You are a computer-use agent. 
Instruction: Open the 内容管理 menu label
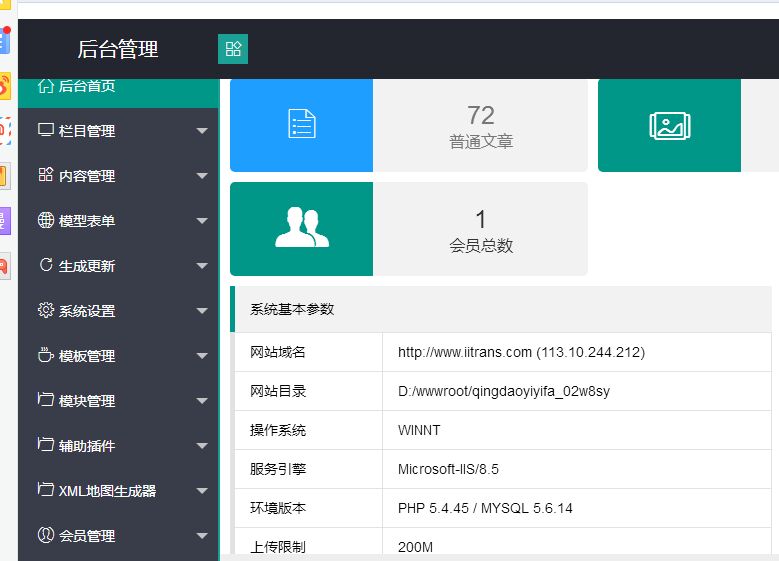click(x=87, y=176)
